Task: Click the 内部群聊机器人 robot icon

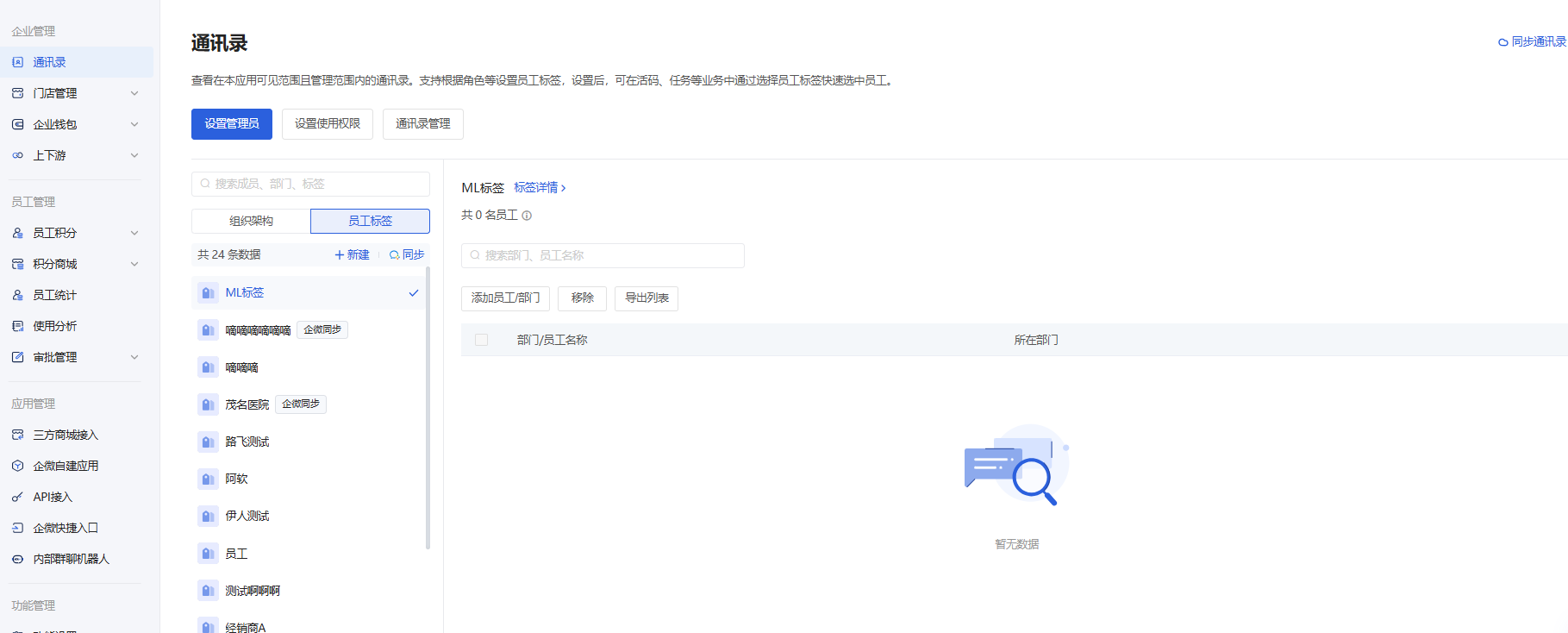Action: coord(17,559)
